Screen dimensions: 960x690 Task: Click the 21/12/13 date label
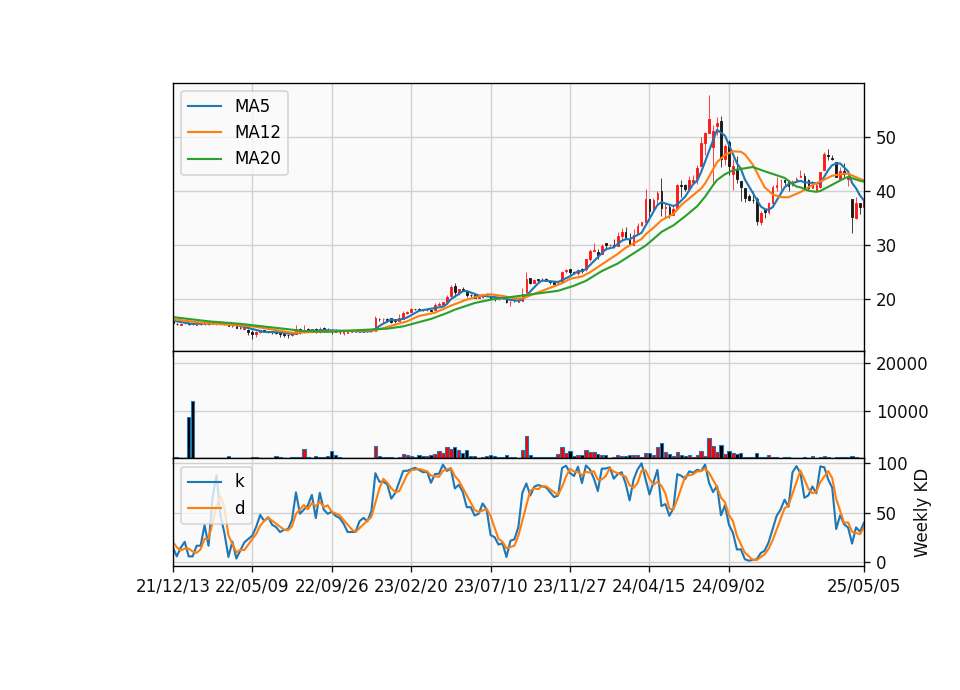(173, 586)
